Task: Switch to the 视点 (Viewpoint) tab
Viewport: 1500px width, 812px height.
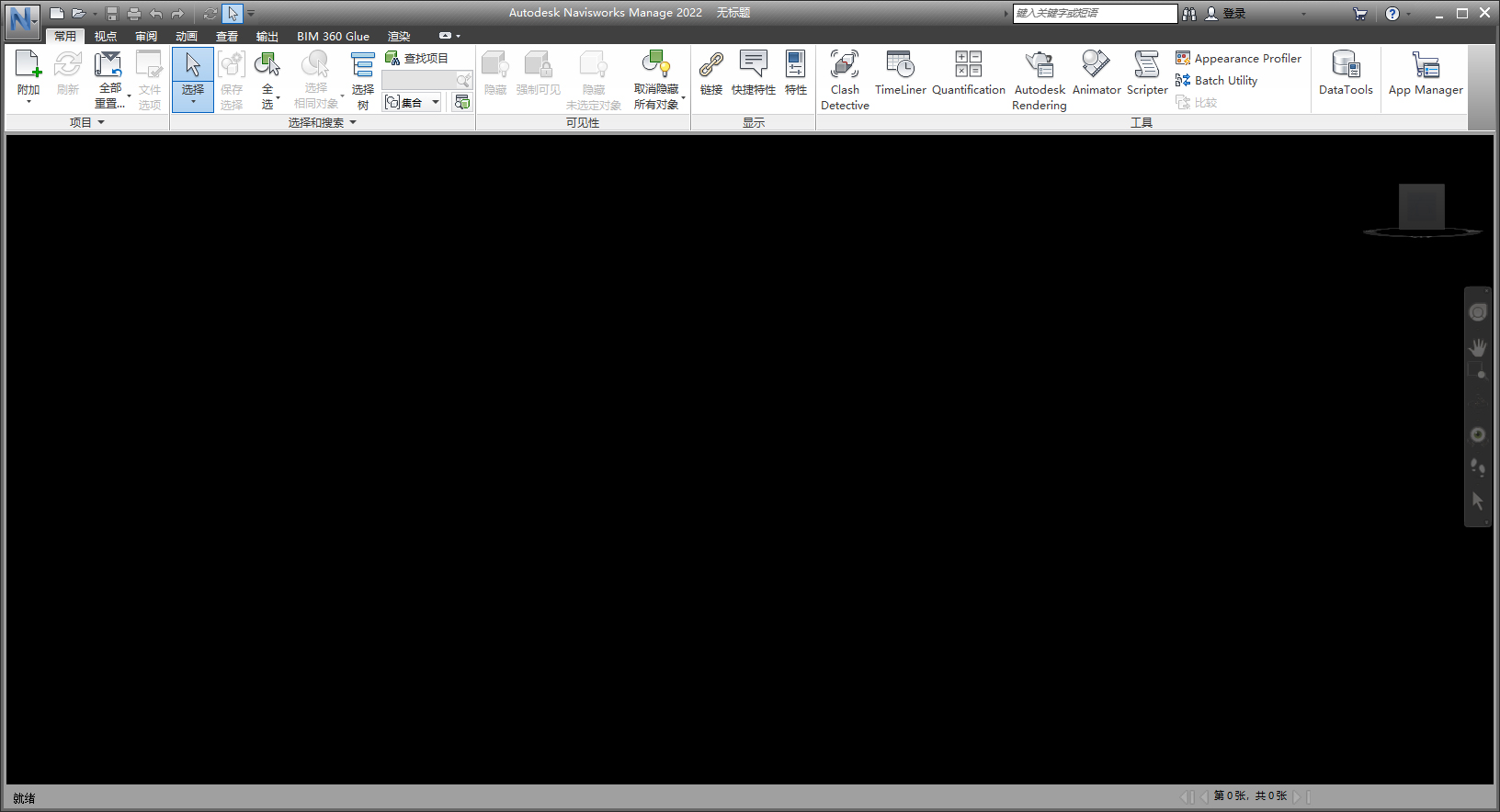Action: click(x=106, y=36)
